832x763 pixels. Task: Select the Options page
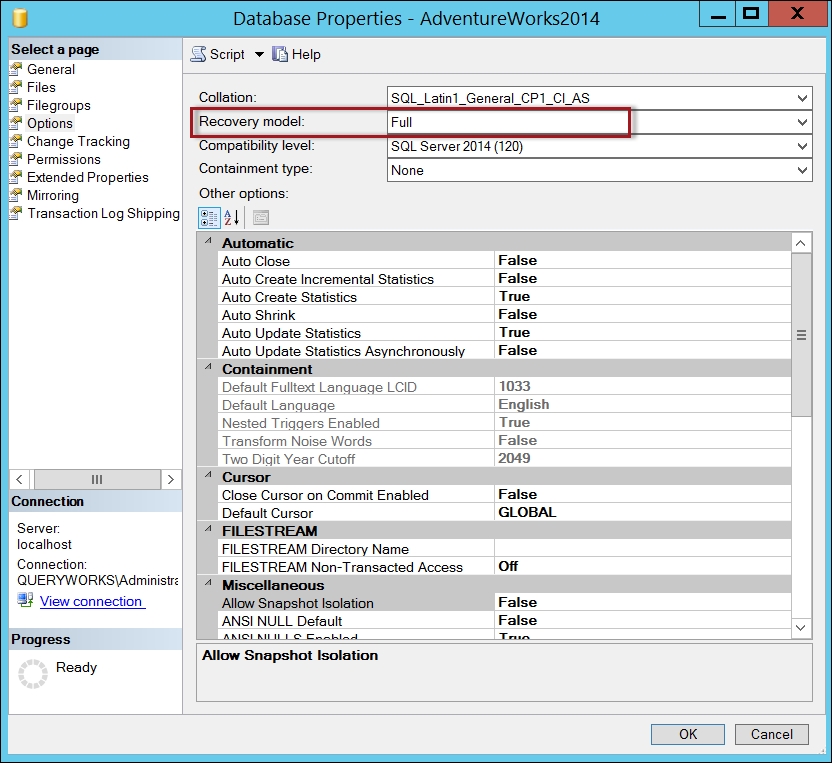click(50, 123)
